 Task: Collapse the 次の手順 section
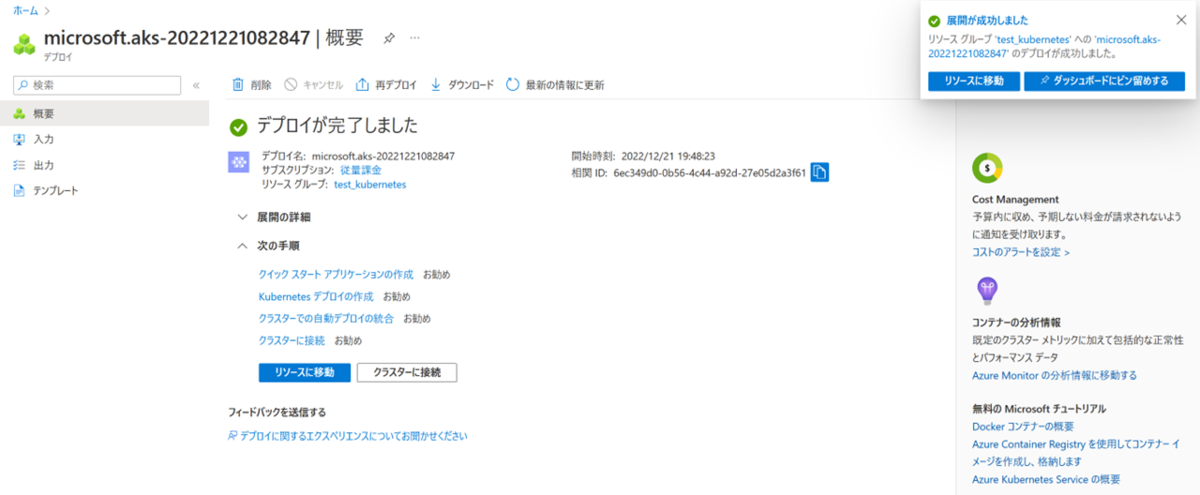(268, 245)
